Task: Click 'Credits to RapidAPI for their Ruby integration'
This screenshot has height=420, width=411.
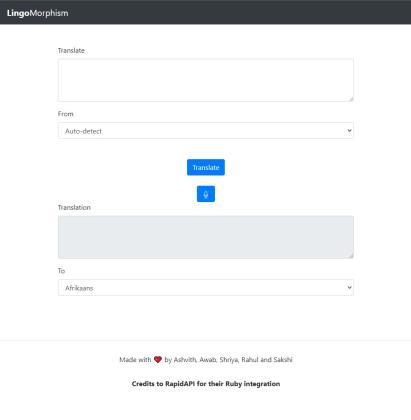Action: [206, 384]
